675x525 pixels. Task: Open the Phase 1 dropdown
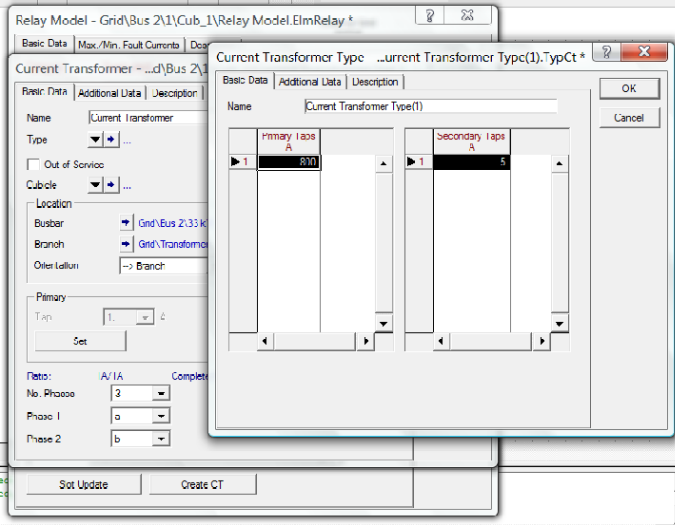[x=160, y=416]
